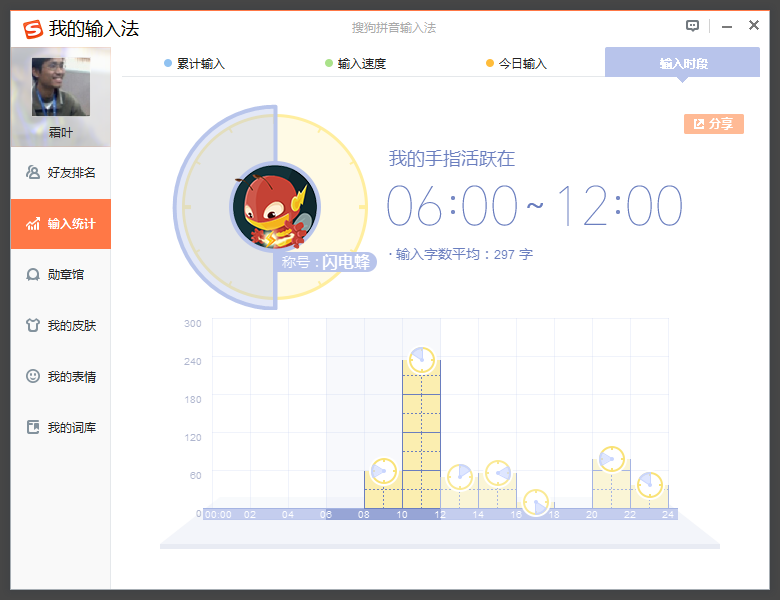Viewport: 780px width, 600px height.
Task: Switch to 输入速度 tab
Action: 355,64
